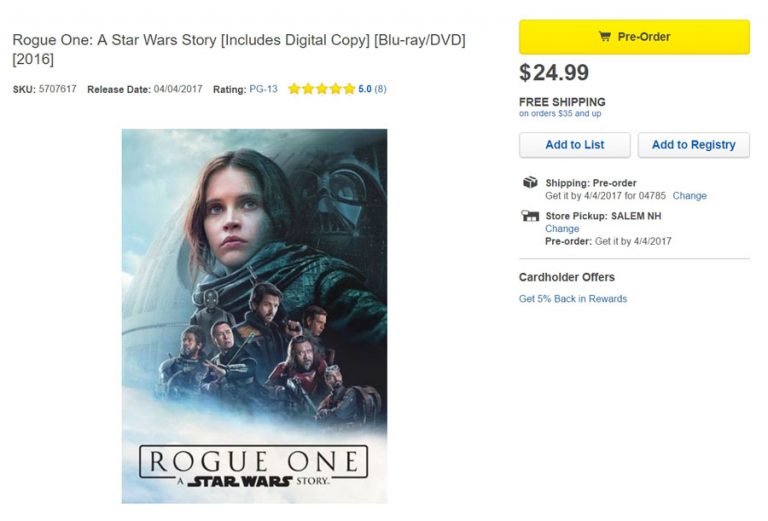Change the shipping zip code 04785

[x=689, y=196]
